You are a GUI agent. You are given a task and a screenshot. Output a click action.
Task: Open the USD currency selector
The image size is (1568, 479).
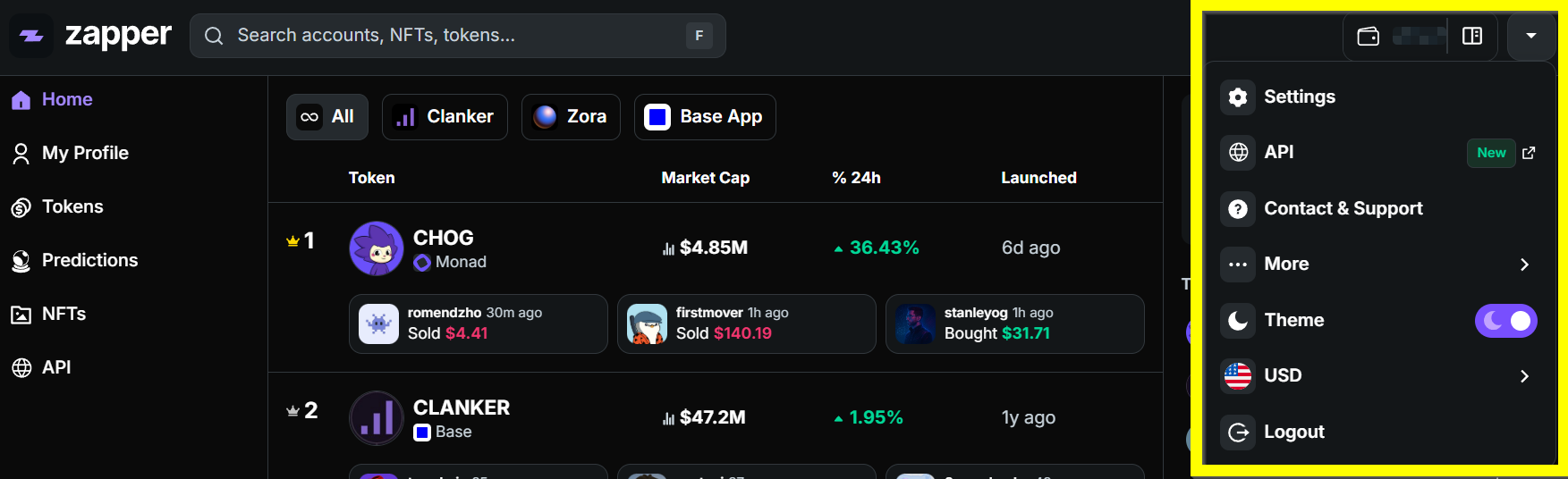click(x=1377, y=376)
